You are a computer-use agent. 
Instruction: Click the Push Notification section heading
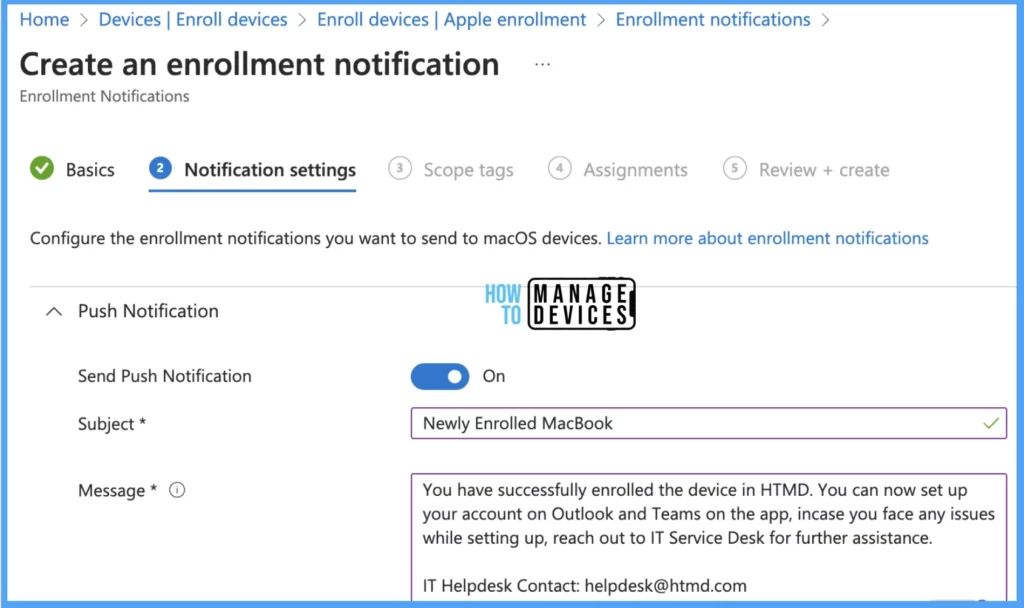click(148, 311)
